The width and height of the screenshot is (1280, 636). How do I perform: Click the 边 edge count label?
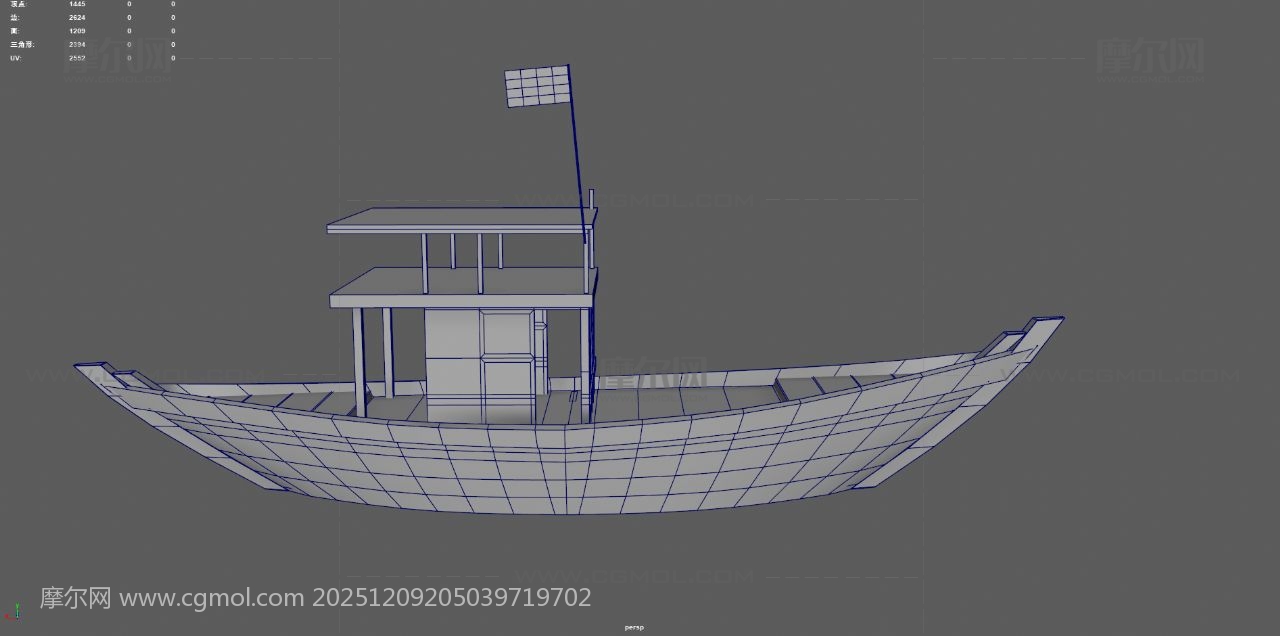[15, 18]
